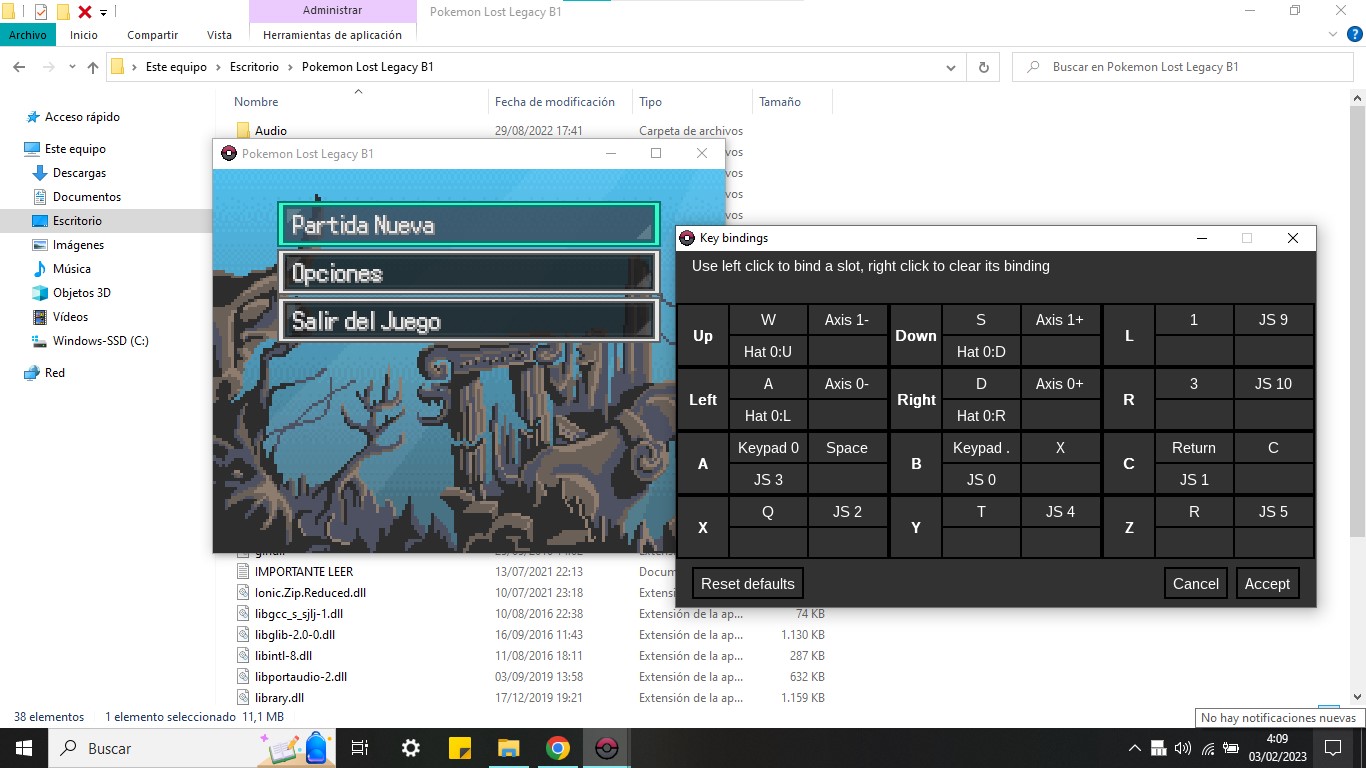The width and height of the screenshot is (1366, 768).
Task: Click the Pokemon game icon in taskbar
Action: (606, 748)
